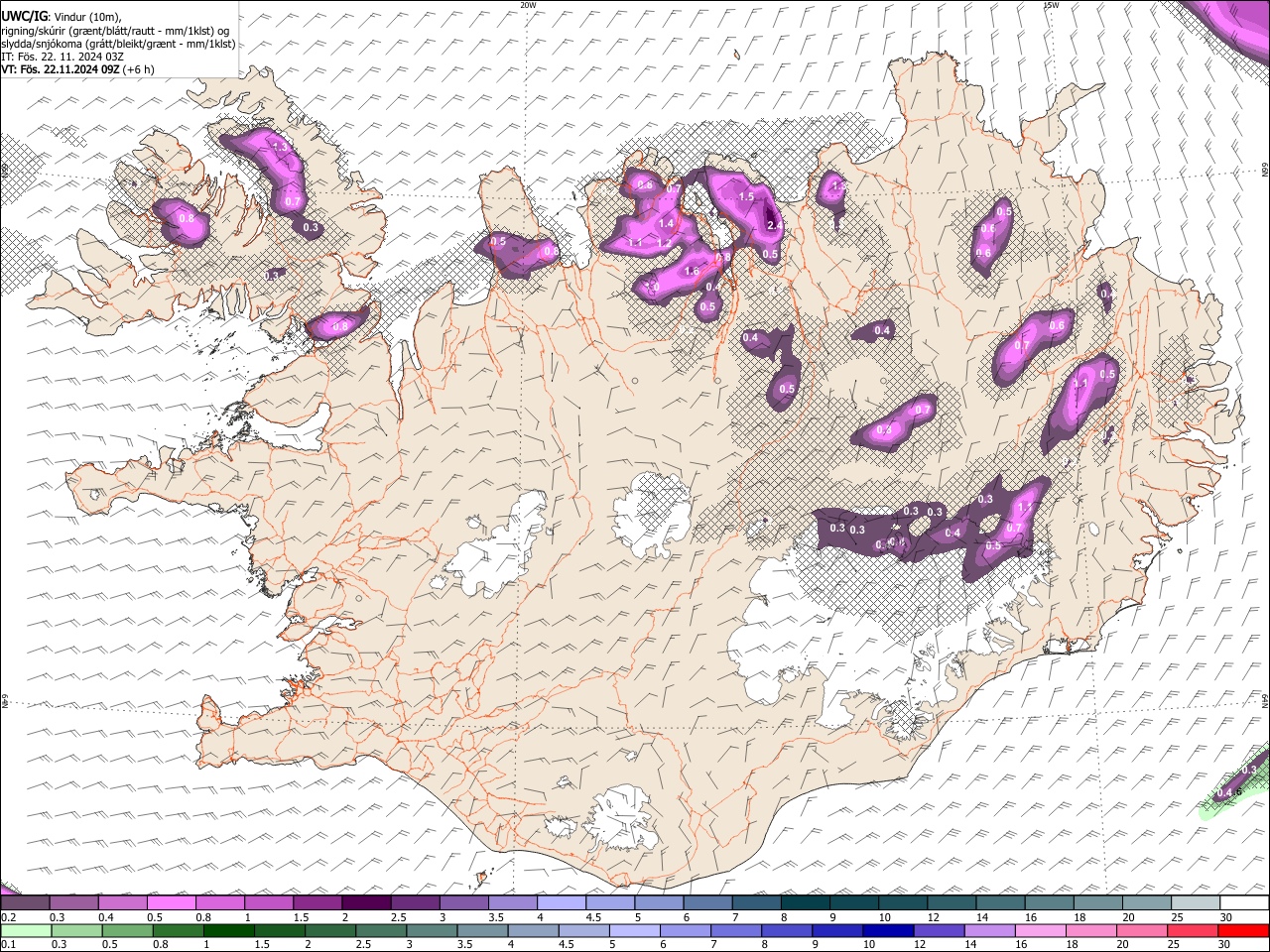
Task: Select the purple 12 swatch in the lower legend row
Action: click(x=940, y=930)
